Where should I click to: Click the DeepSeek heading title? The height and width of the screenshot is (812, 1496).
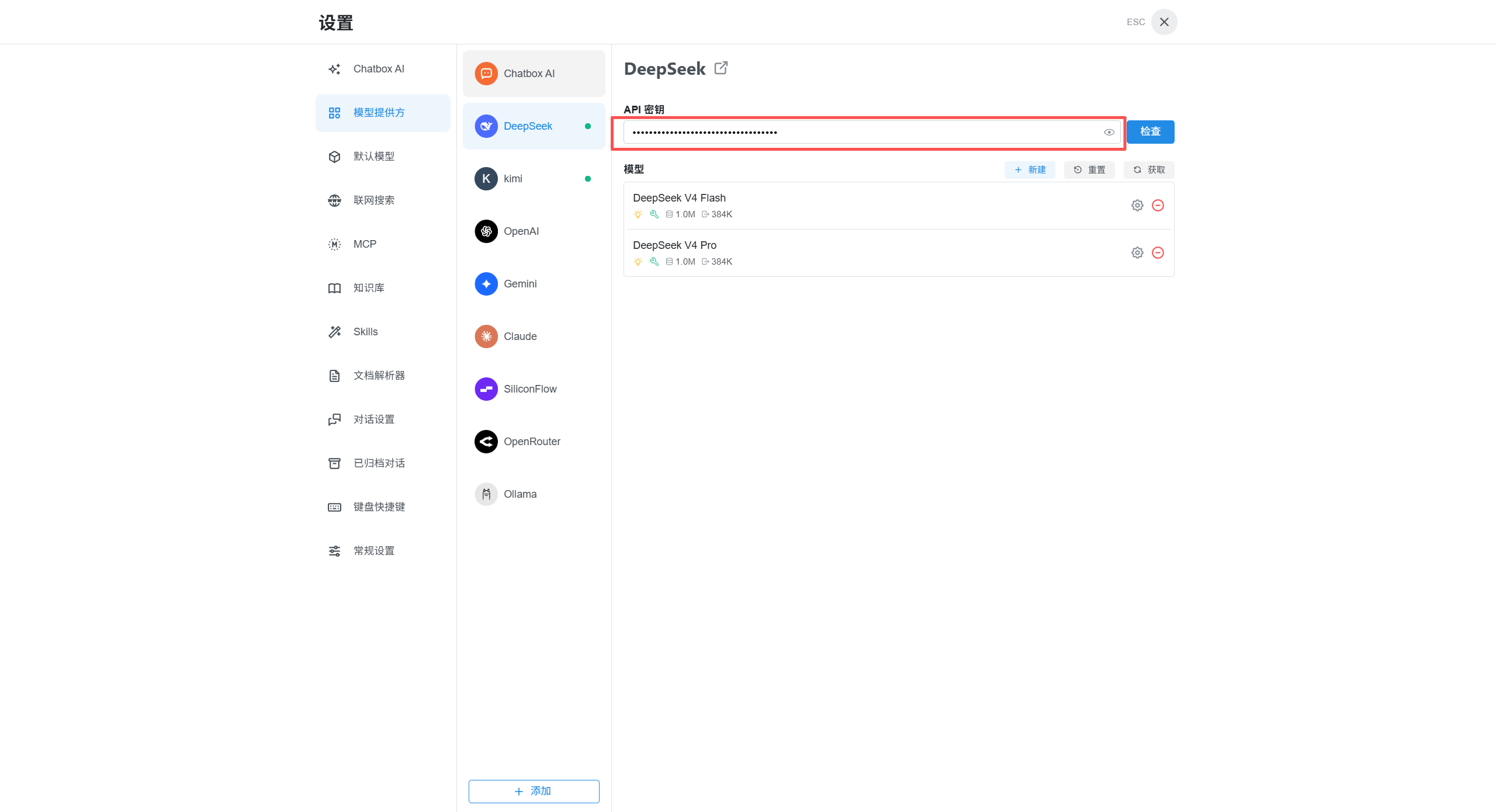(664, 69)
